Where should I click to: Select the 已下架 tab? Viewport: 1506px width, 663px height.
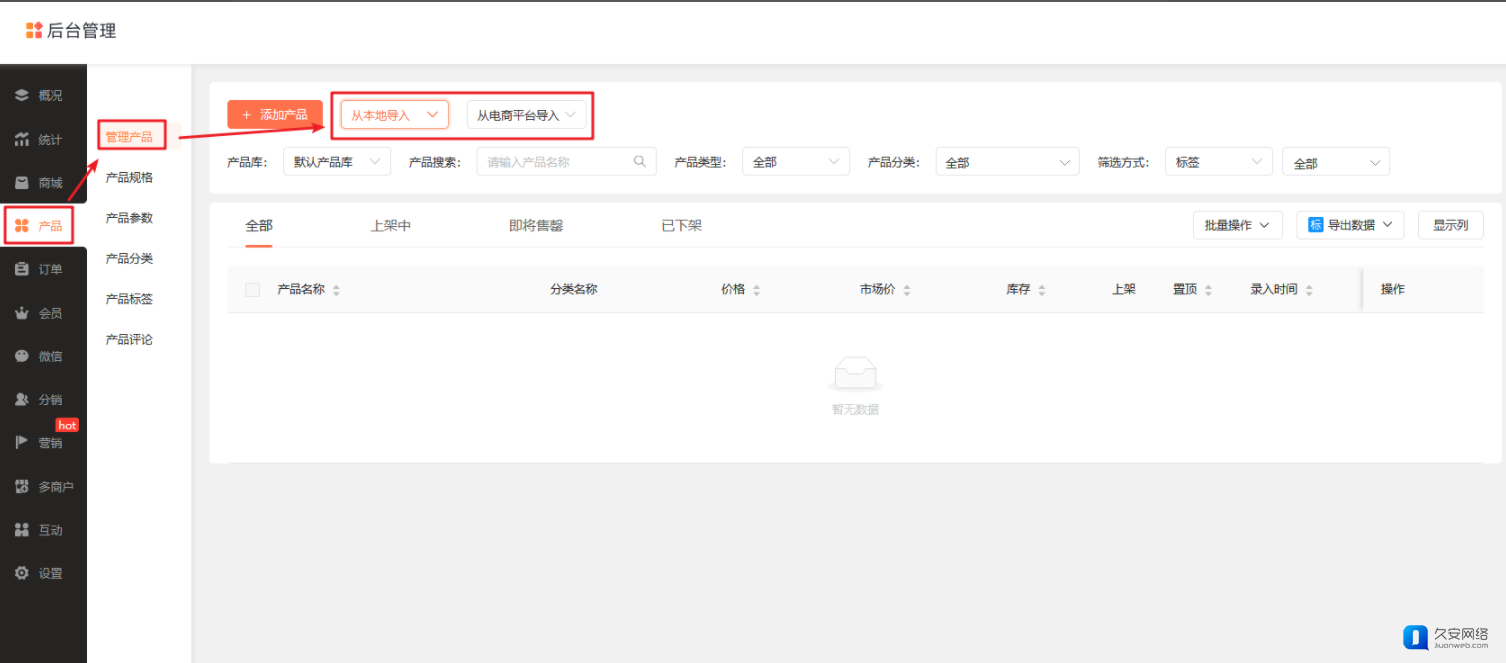681,226
